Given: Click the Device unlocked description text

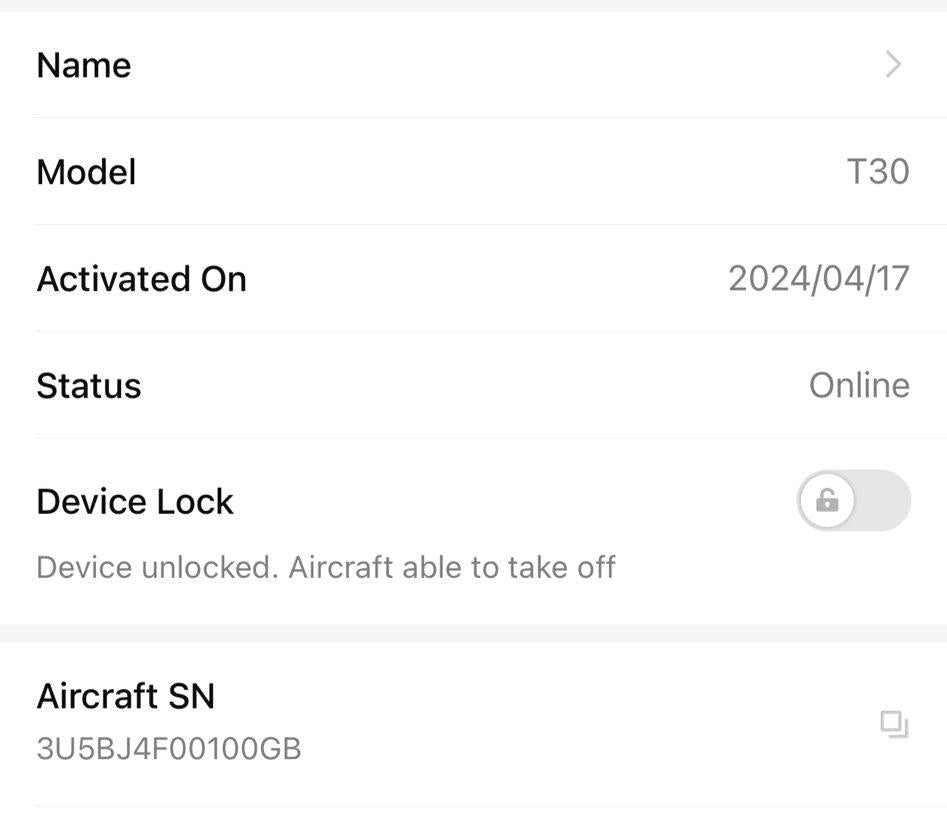Looking at the screenshot, I should point(325,565).
